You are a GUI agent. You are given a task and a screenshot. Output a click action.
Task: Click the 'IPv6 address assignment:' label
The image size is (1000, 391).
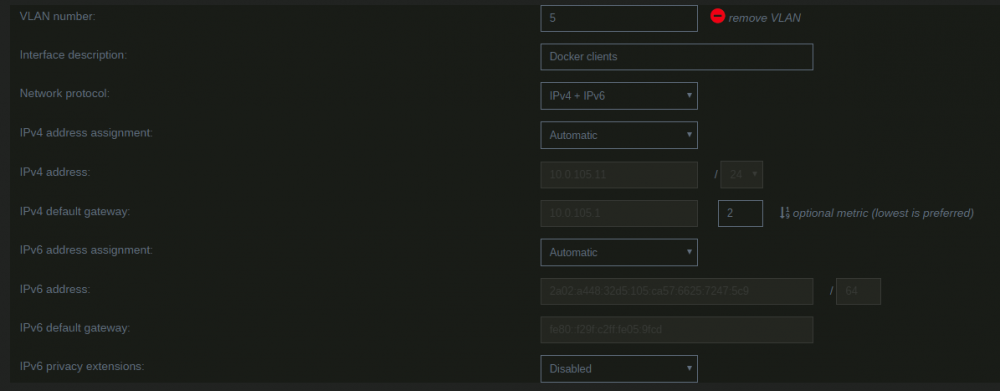click(x=87, y=249)
